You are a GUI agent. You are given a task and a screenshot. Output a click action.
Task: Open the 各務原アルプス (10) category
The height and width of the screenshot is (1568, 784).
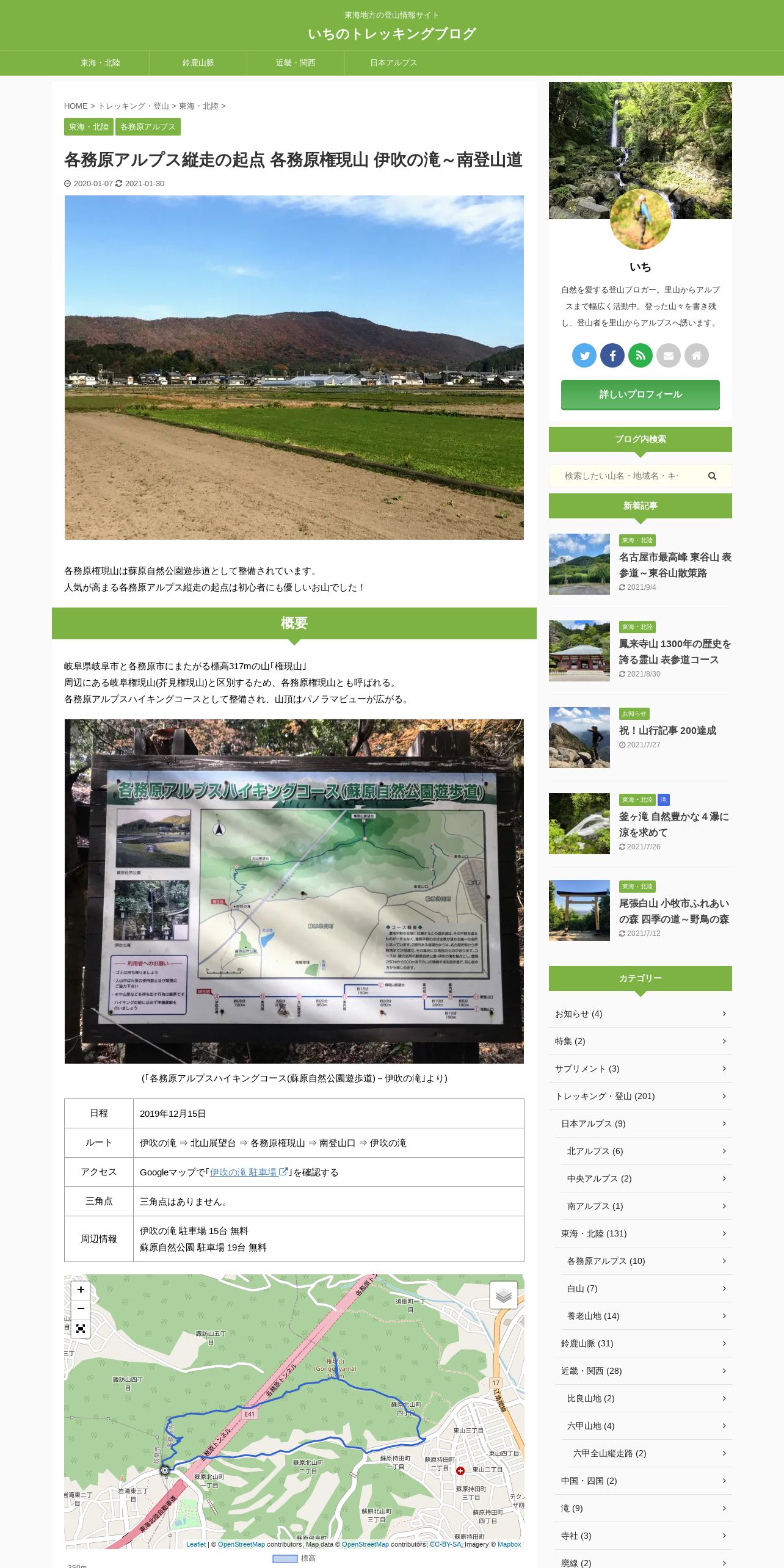647,1261
